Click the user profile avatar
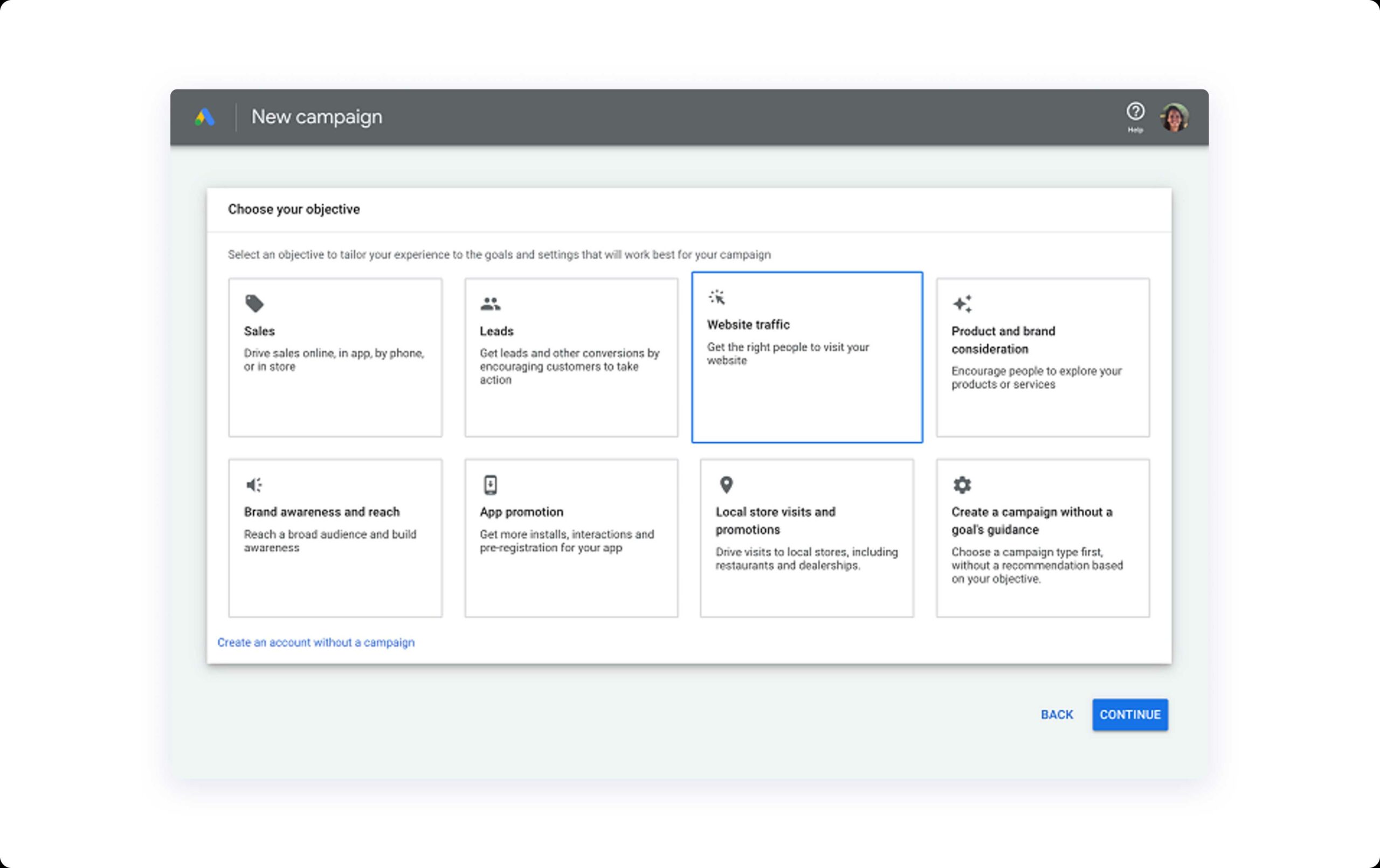Viewport: 1380px width, 868px height. [1174, 117]
